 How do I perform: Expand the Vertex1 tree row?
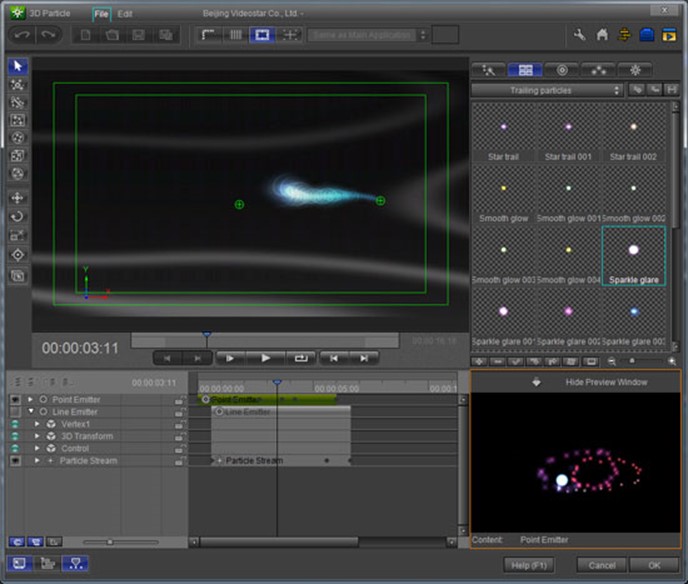37,424
